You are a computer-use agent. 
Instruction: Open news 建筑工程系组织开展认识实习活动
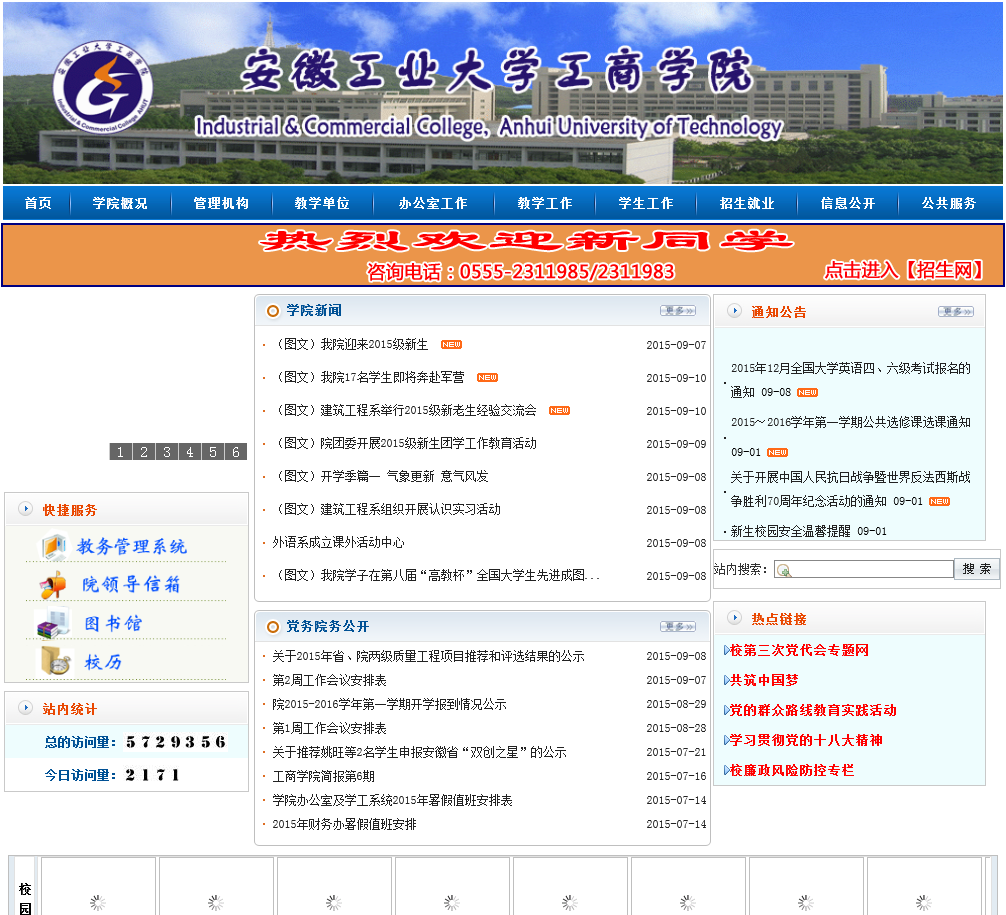[x=386, y=509]
